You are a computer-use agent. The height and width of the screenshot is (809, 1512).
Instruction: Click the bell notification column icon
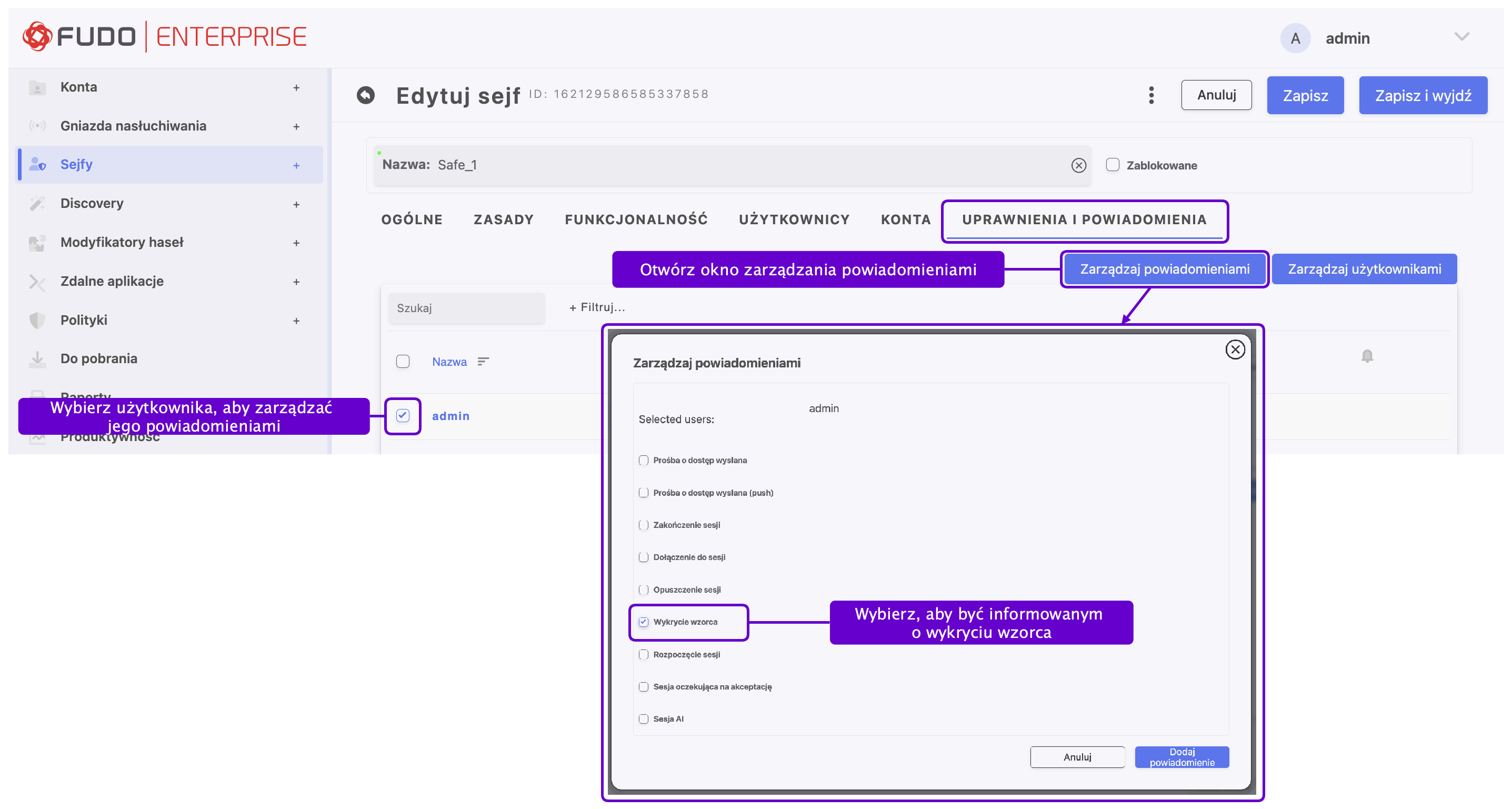click(1367, 356)
